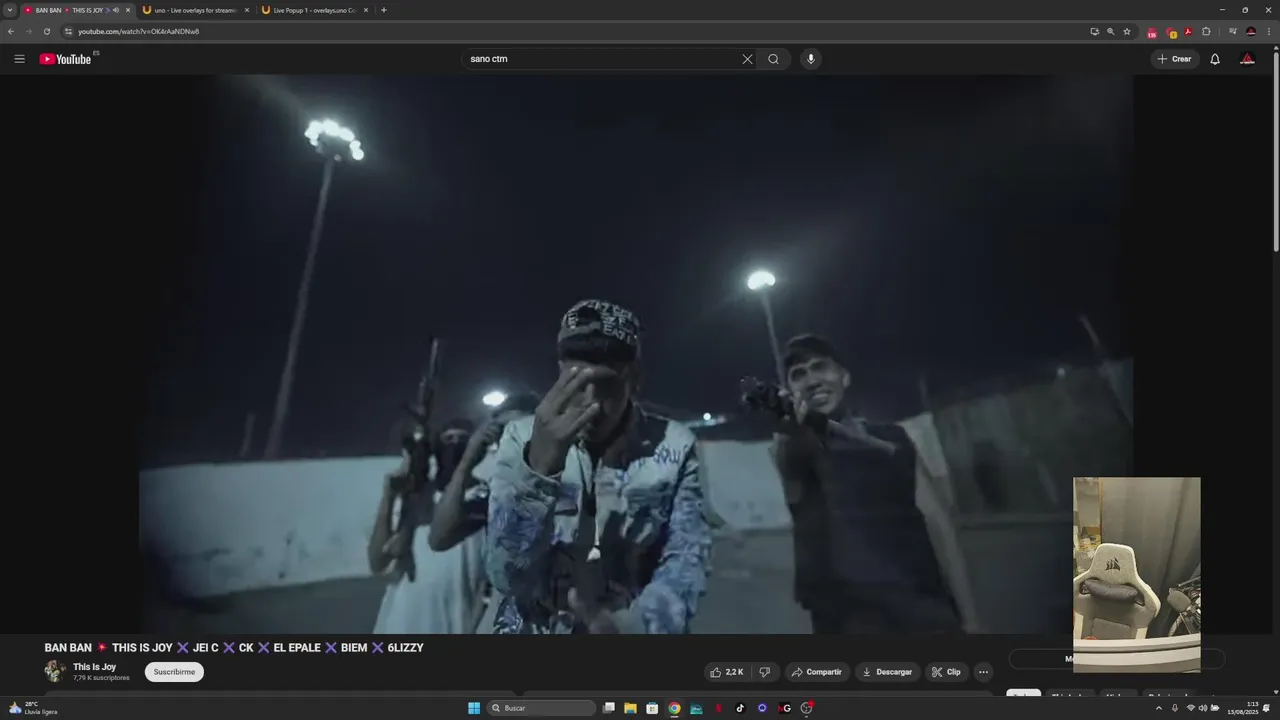Open the YouTube guide hamburger menu
This screenshot has width=1280, height=720.
19,59
